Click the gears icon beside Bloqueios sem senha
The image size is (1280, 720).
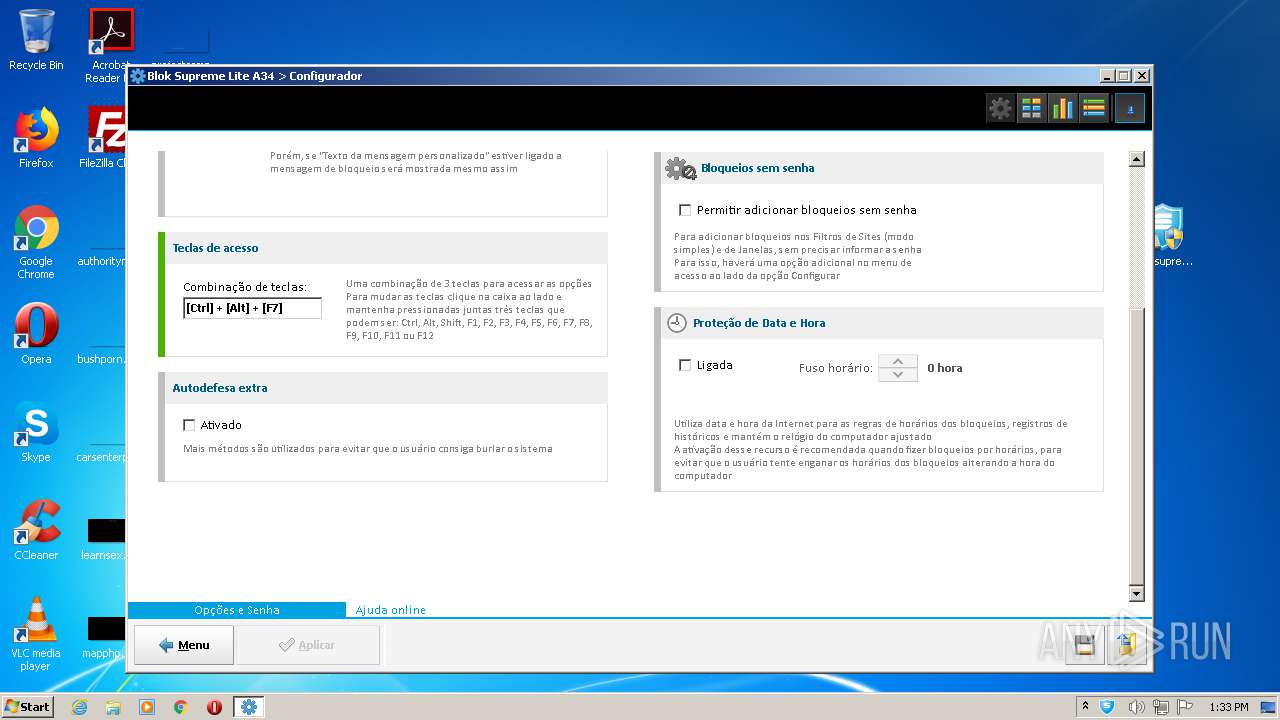coord(681,168)
